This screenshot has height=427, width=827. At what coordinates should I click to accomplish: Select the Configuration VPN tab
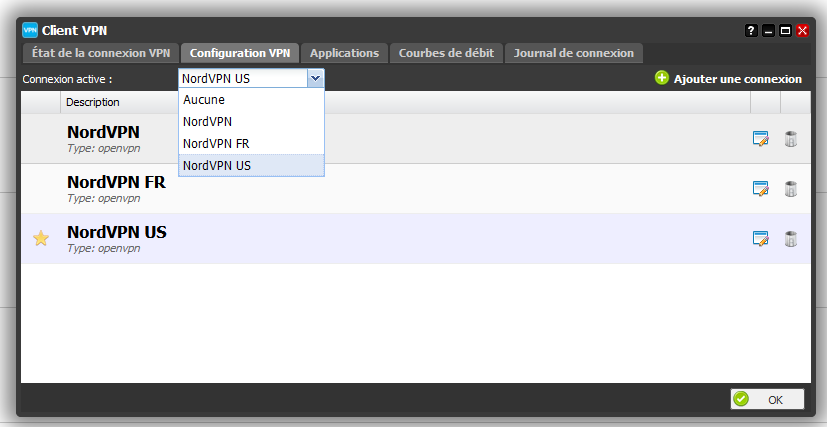pos(240,53)
